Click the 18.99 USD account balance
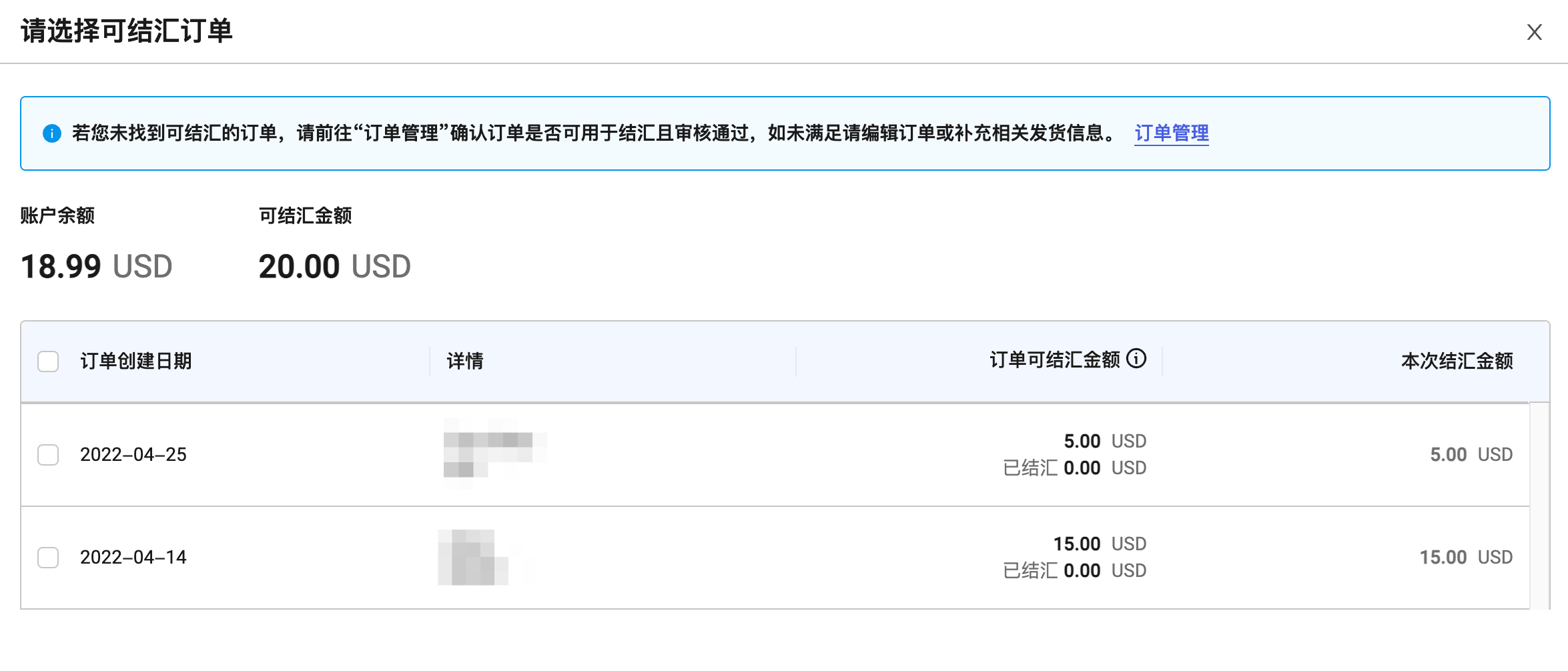 (97, 267)
